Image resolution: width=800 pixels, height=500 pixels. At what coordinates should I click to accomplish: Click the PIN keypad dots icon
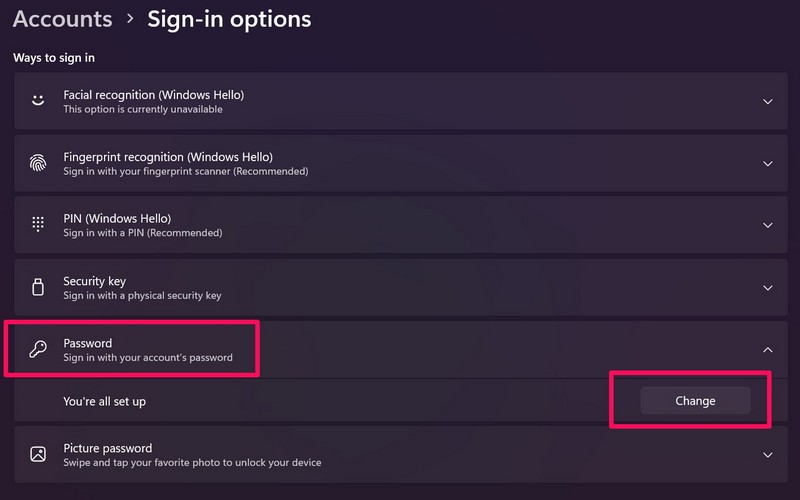(38, 225)
